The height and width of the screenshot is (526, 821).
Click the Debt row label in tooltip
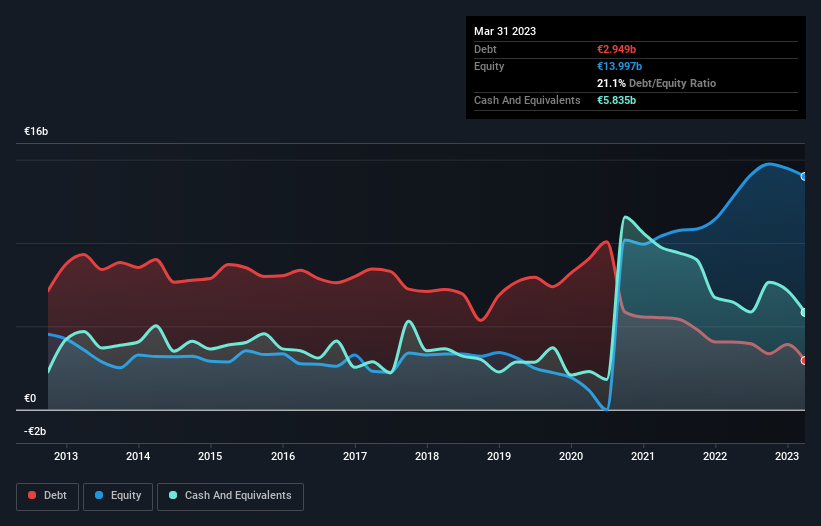485,49
